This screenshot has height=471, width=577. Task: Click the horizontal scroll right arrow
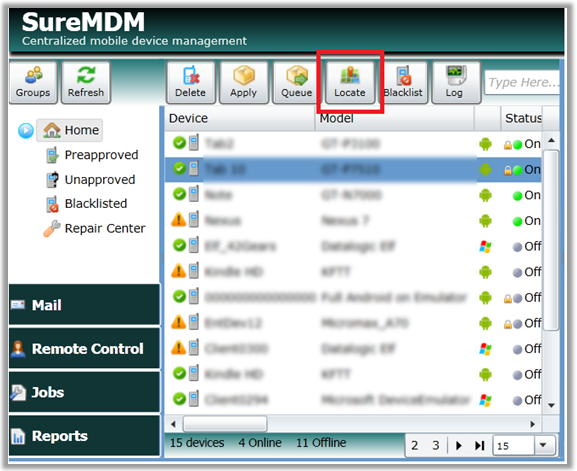click(x=532, y=424)
